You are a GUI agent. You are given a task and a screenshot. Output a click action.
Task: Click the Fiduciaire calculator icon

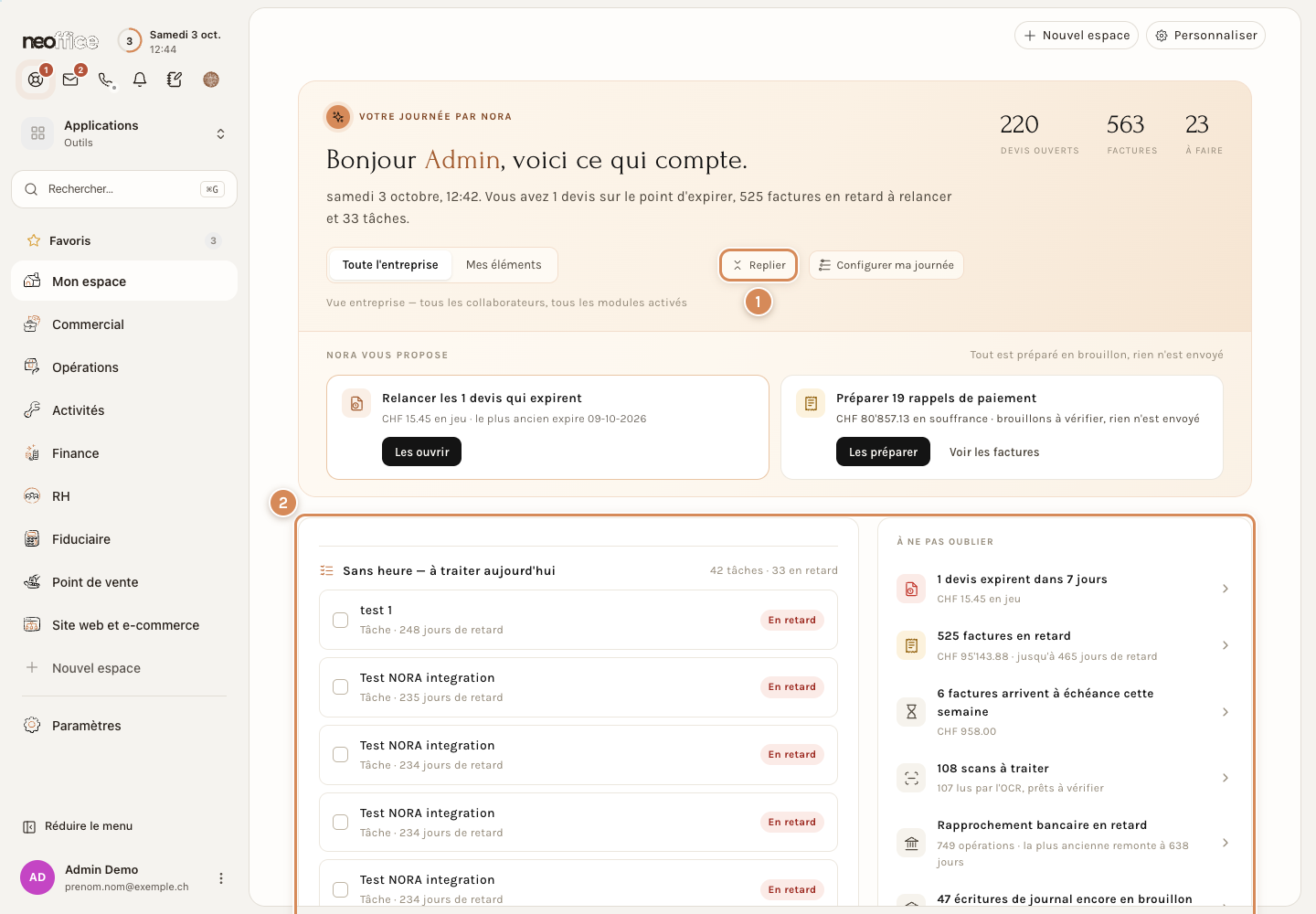32,539
